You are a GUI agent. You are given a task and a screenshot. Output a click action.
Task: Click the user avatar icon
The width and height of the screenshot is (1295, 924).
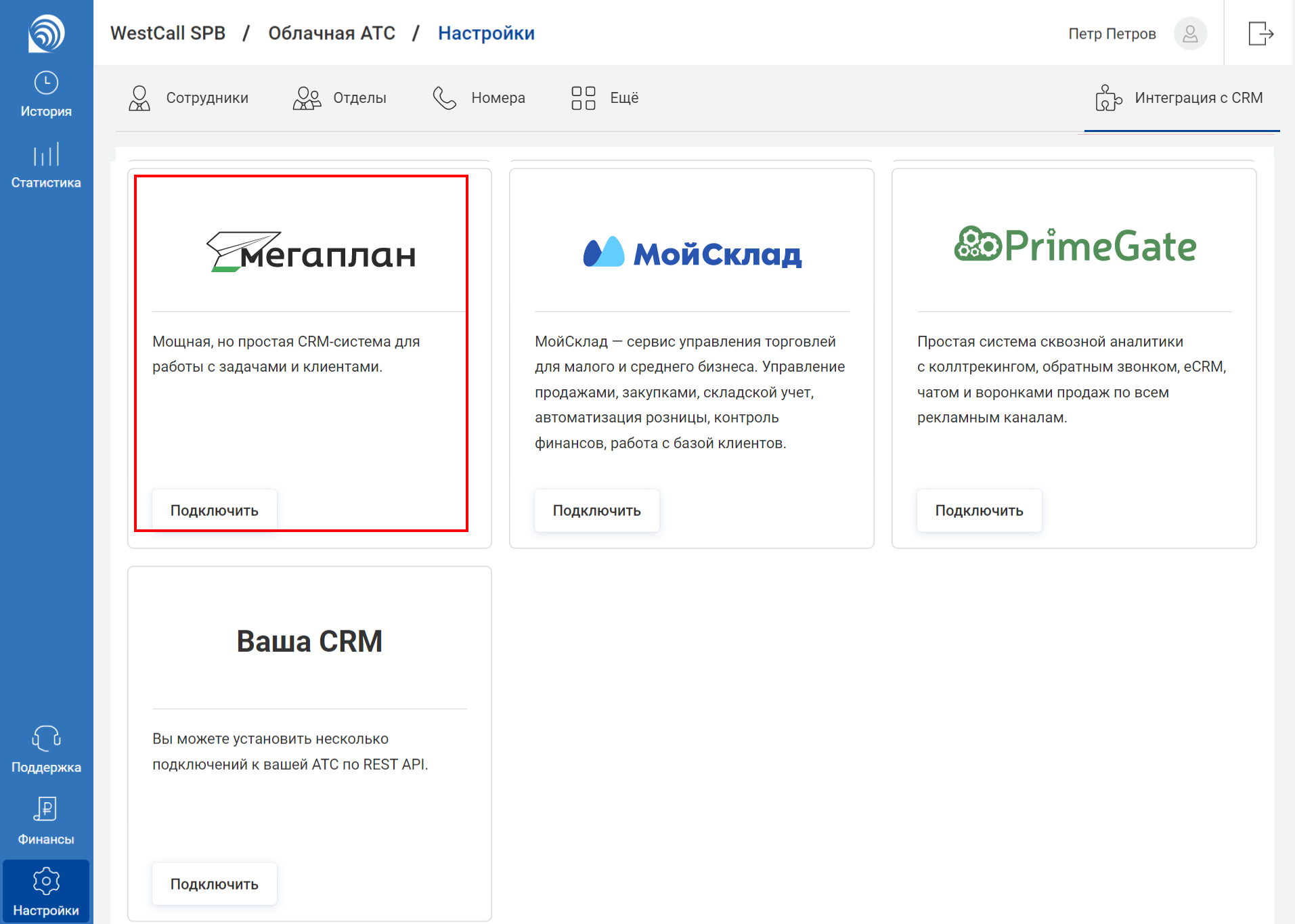pyautogui.click(x=1190, y=33)
